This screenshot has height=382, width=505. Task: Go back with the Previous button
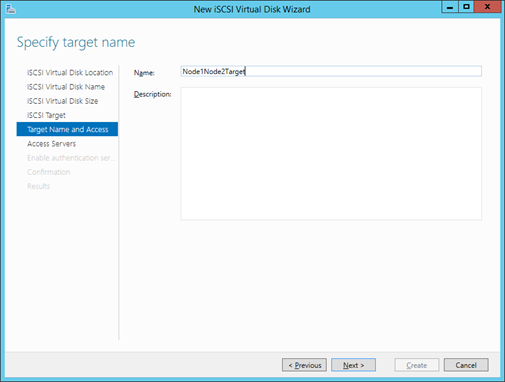(304, 365)
